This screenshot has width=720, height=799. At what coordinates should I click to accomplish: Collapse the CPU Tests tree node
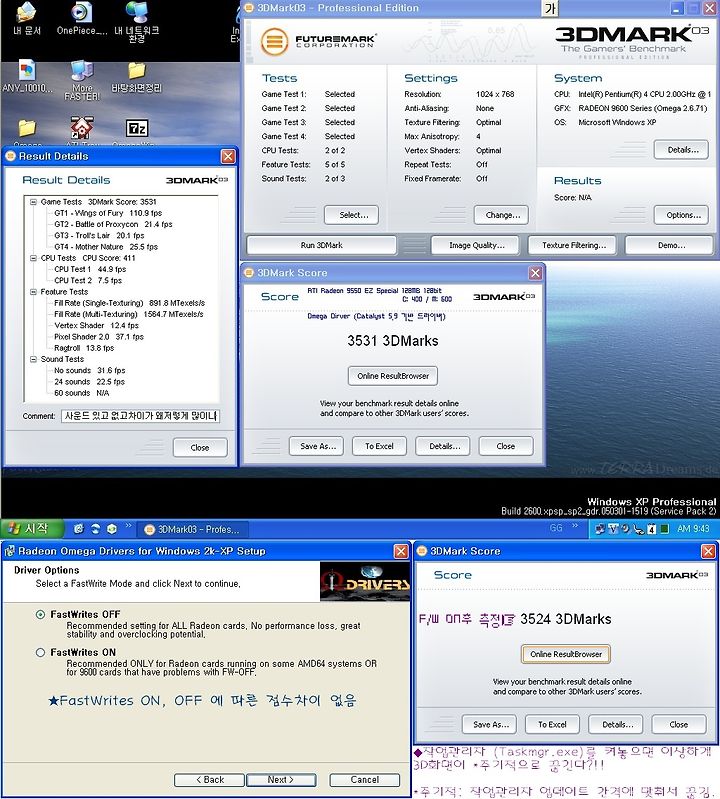point(33,258)
